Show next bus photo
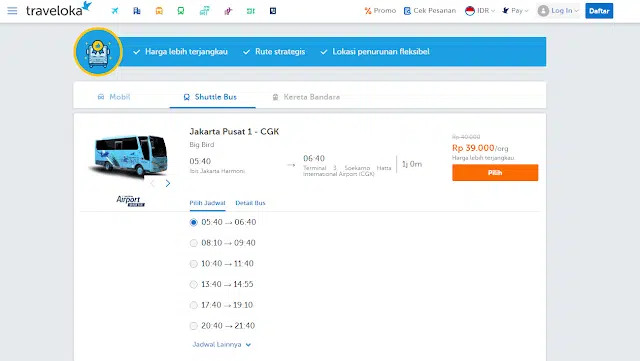640x361 pixels. (168, 183)
